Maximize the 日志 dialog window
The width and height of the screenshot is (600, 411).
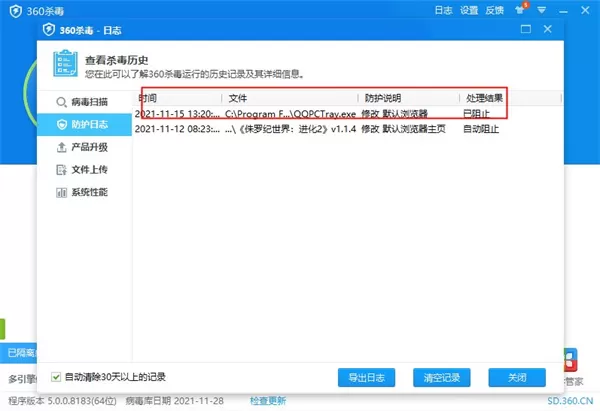tap(526, 29)
